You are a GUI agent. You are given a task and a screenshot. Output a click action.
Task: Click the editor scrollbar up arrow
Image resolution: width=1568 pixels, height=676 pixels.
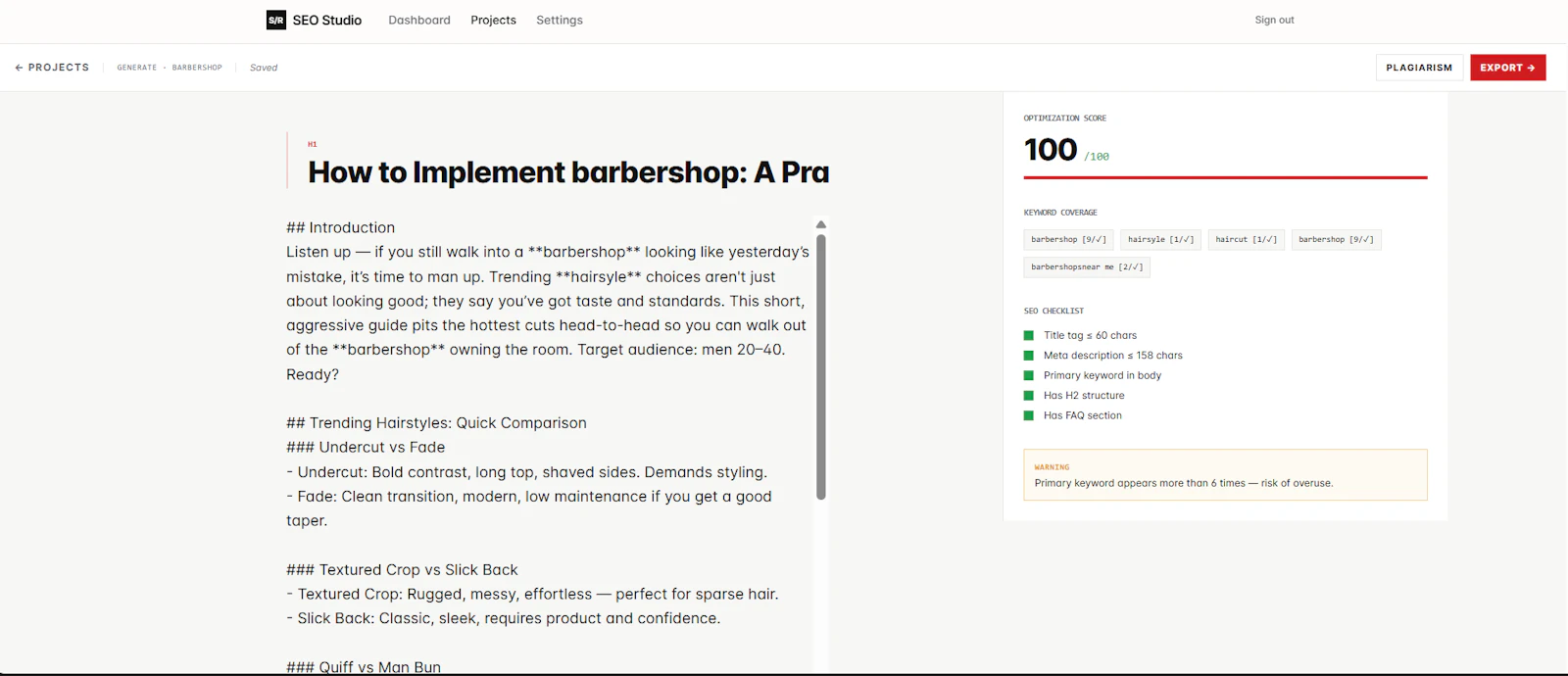821,224
